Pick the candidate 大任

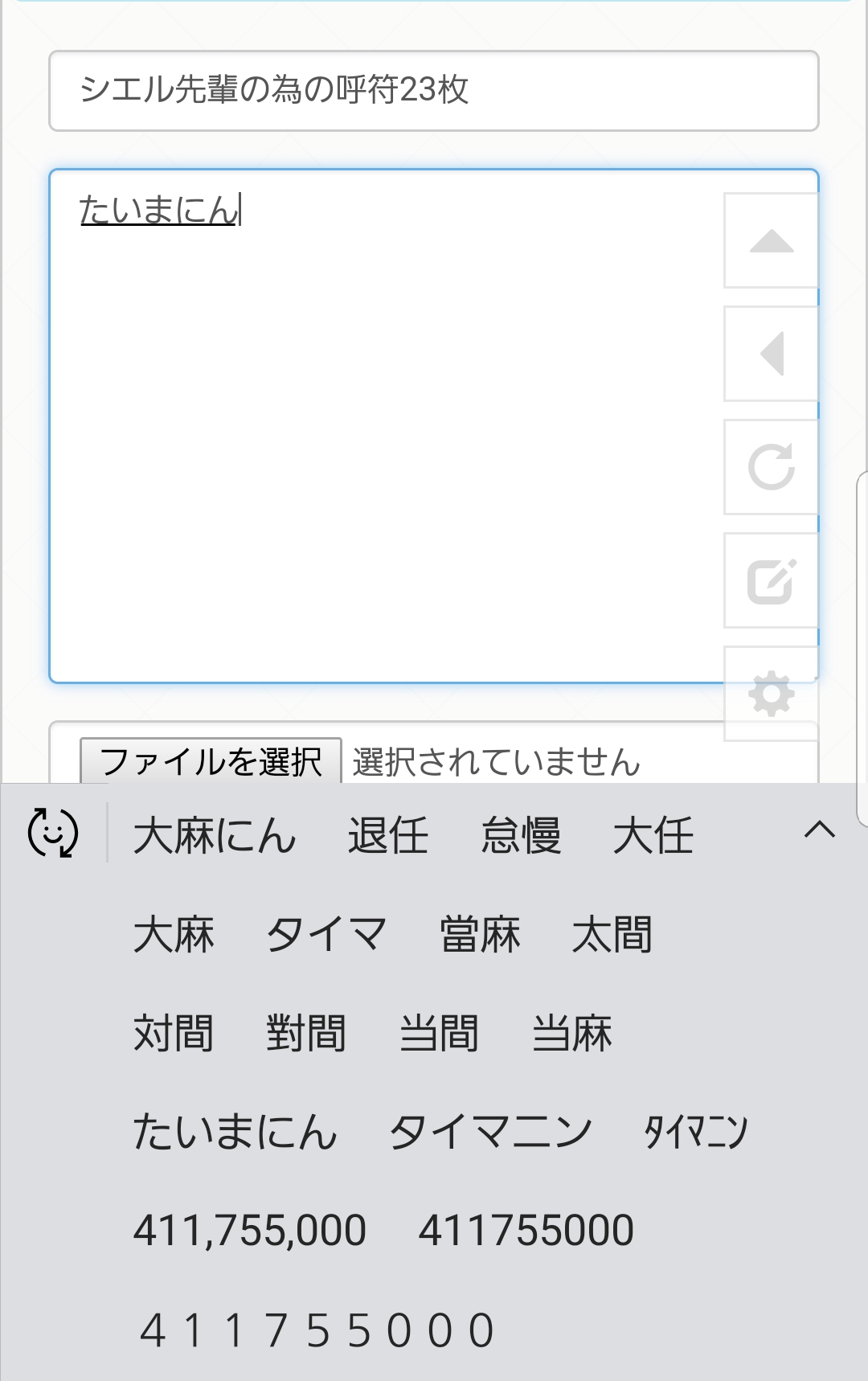(653, 835)
